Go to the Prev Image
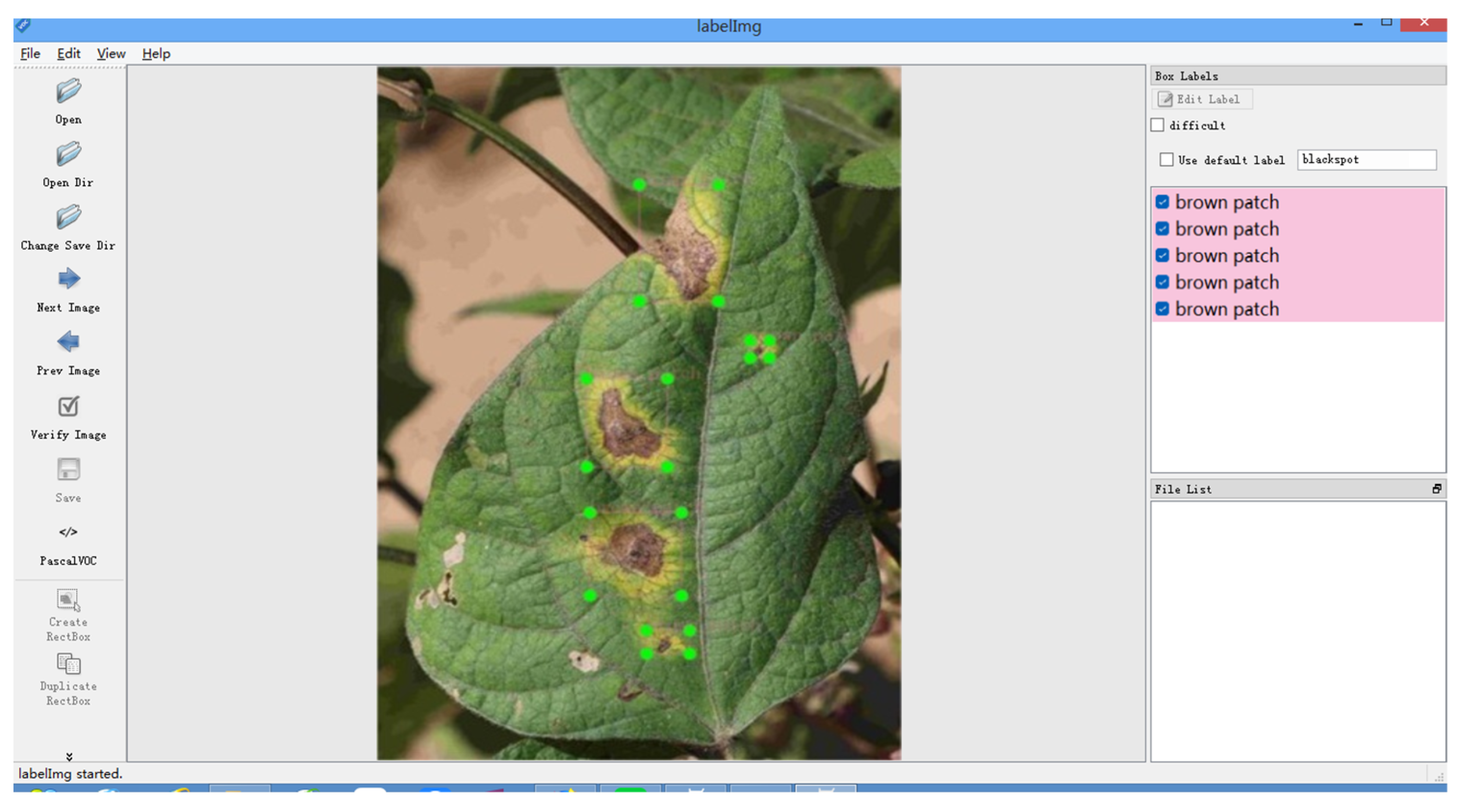1461x812 pixels. [67, 342]
